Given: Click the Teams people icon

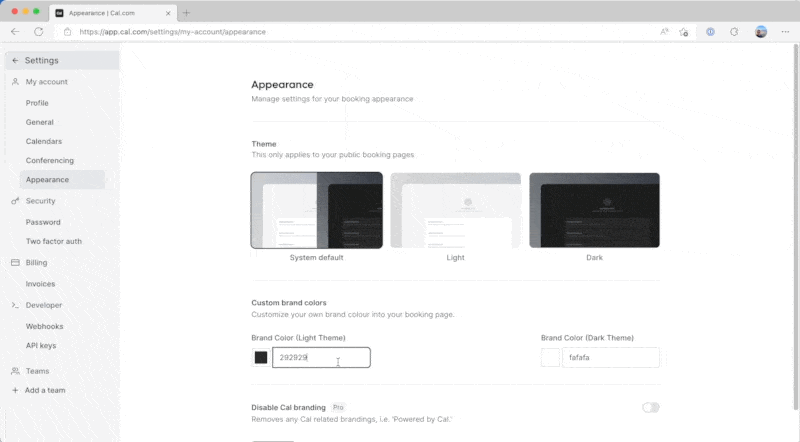Looking at the screenshot, I should point(15,371).
